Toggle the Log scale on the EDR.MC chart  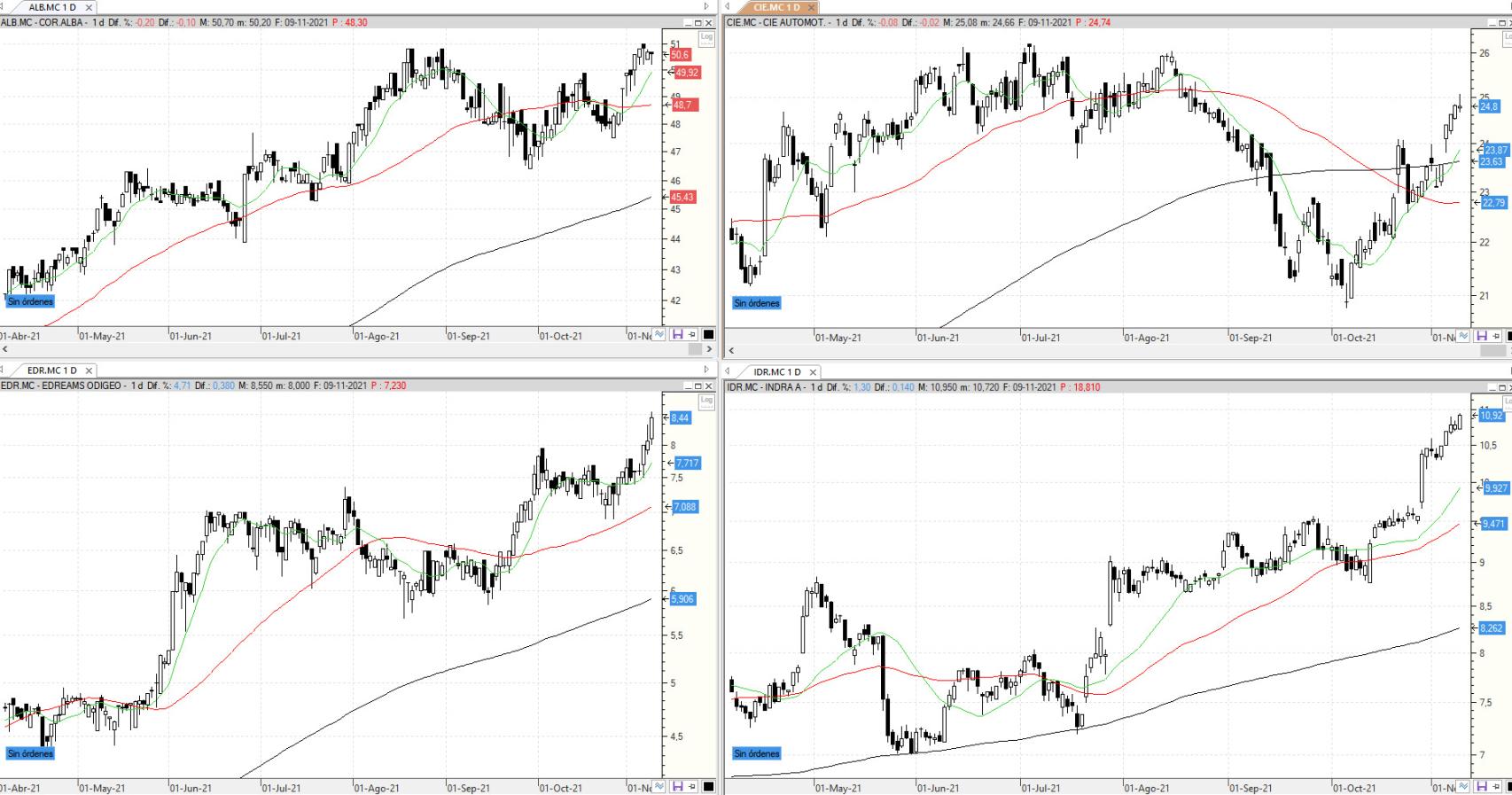(x=706, y=401)
